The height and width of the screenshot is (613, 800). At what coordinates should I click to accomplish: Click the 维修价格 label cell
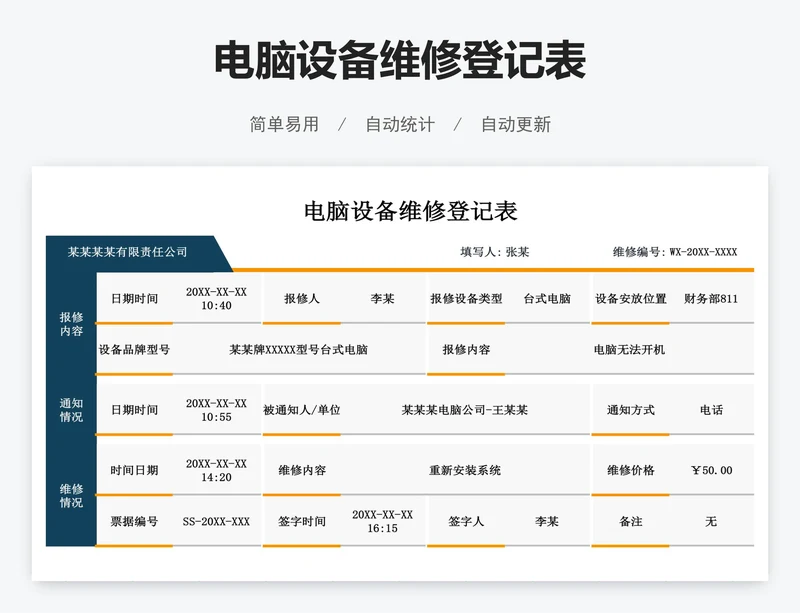pos(631,470)
